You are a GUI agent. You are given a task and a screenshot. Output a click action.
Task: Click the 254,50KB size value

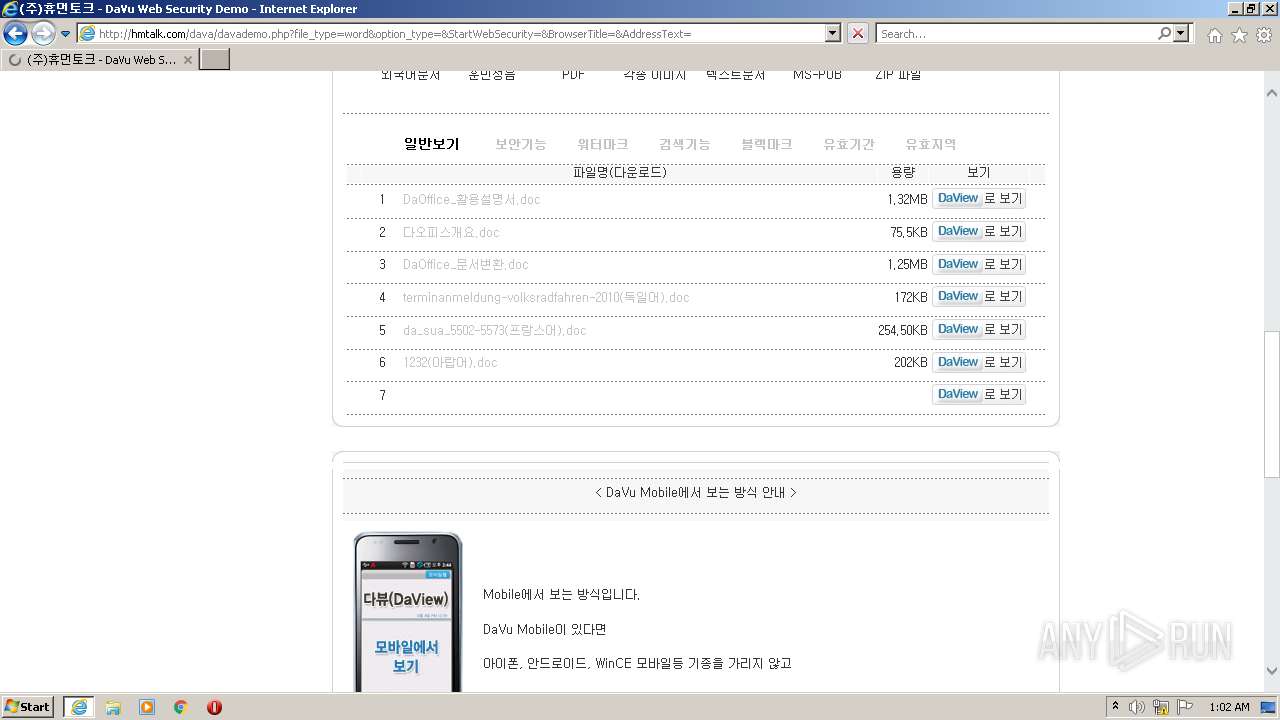point(903,330)
